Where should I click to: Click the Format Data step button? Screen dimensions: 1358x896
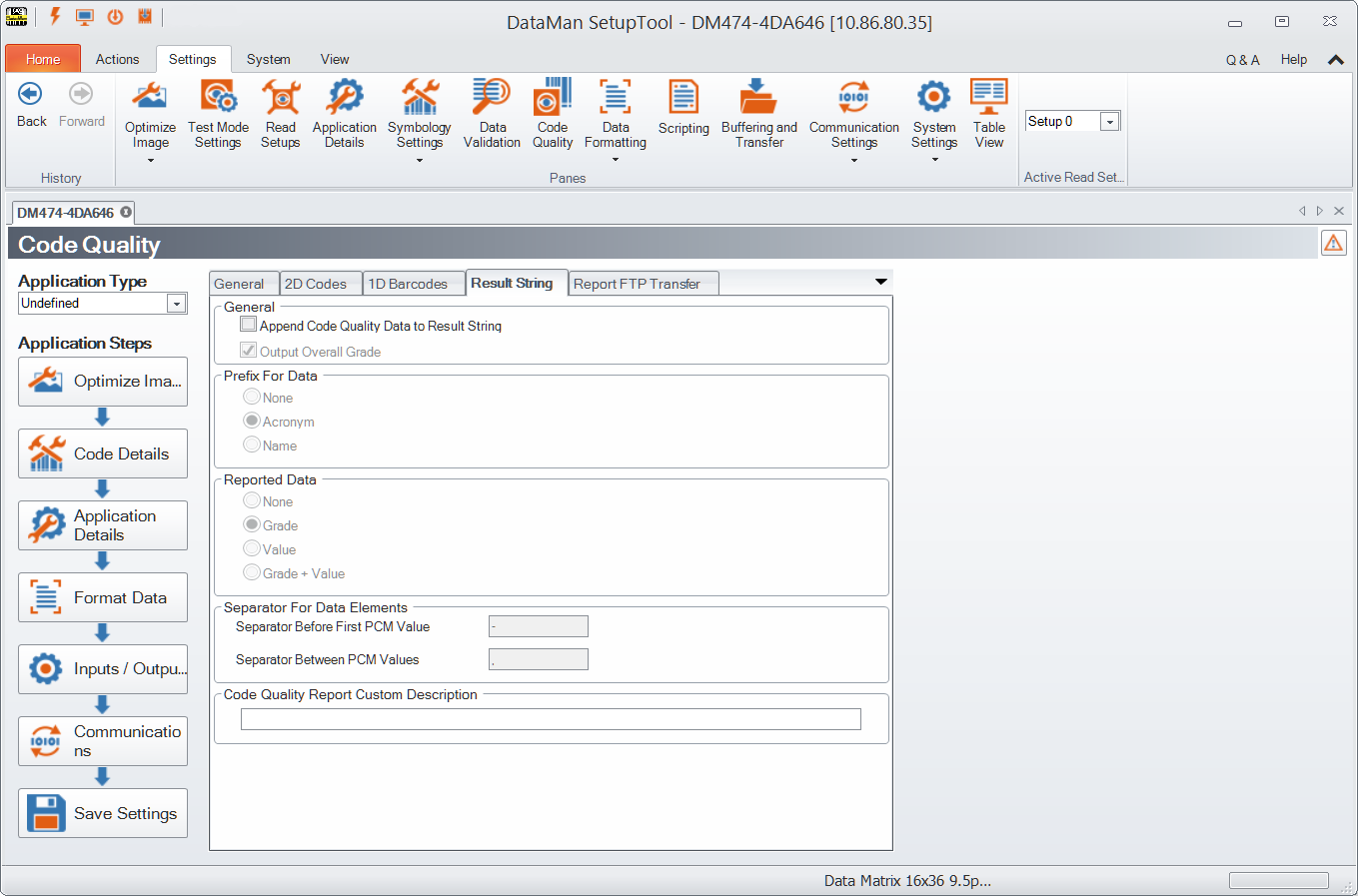(x=103, y=597)
